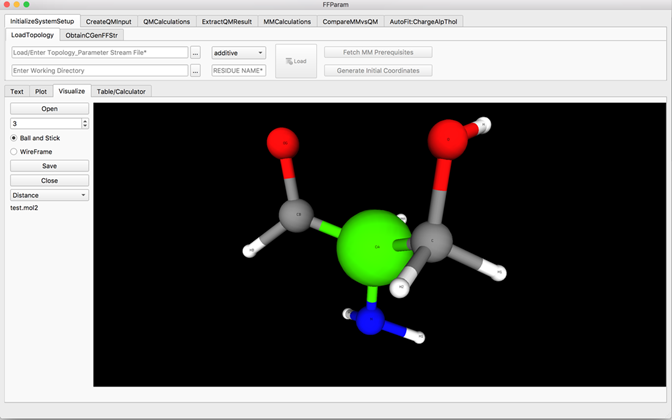The width and height of the screenshot is (672, 420).
Task: Close the window with the red button
Action: click(7, 4)
